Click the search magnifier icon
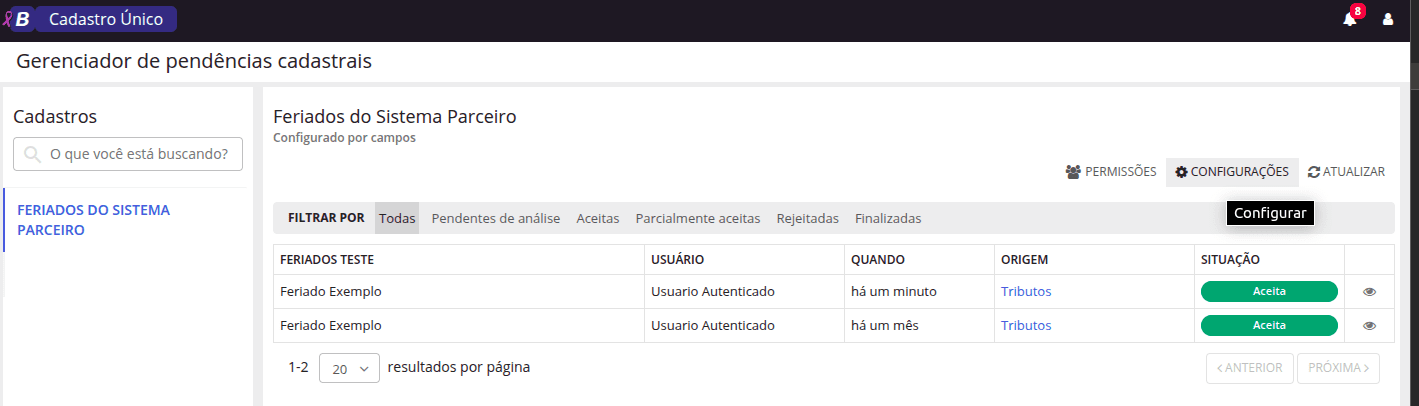Image resolution: width=1419 pixels, height=406 pixels. [x=33, y=154]
